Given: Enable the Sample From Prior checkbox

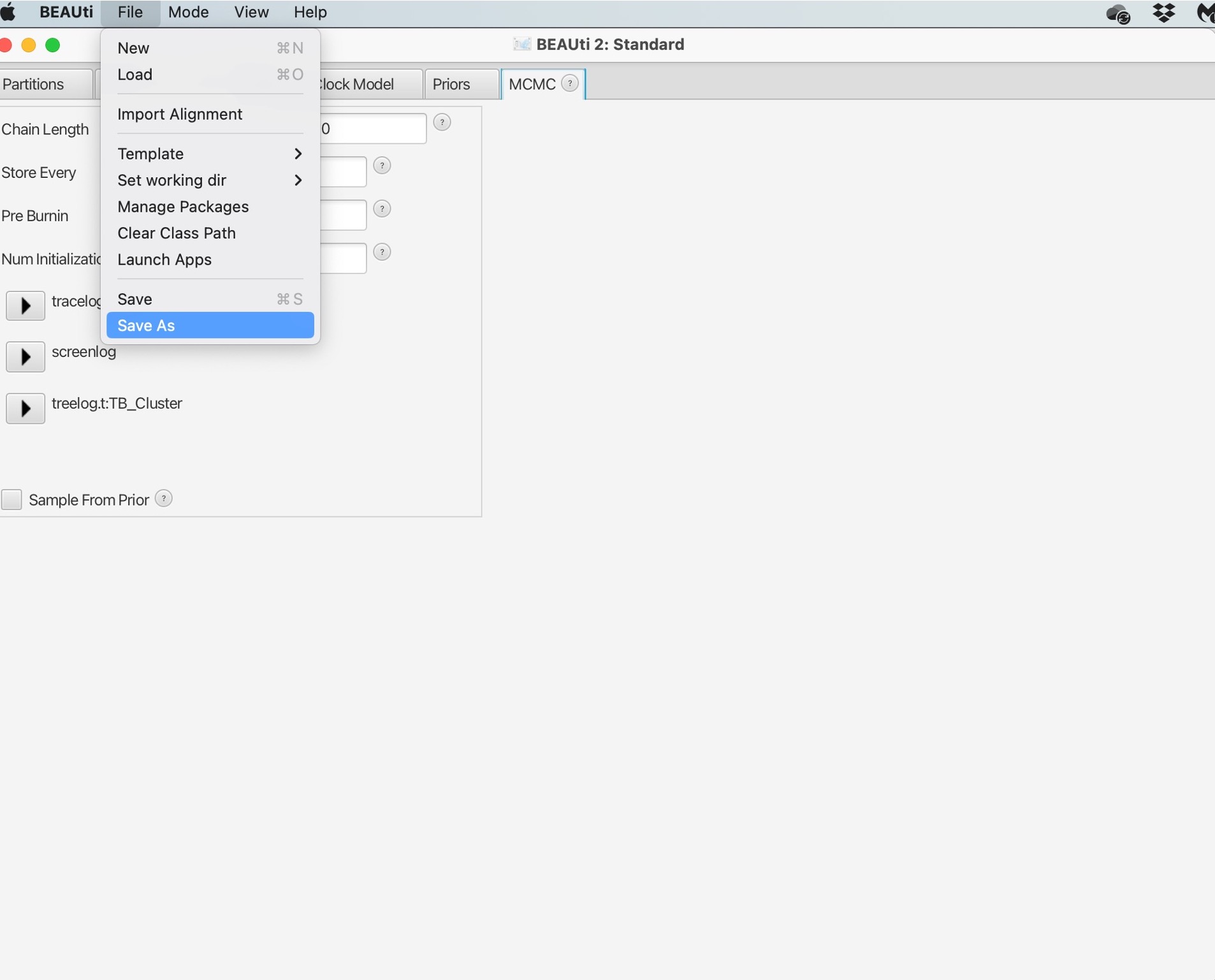Looking at the screenshot, I should [x=11, y=499].
